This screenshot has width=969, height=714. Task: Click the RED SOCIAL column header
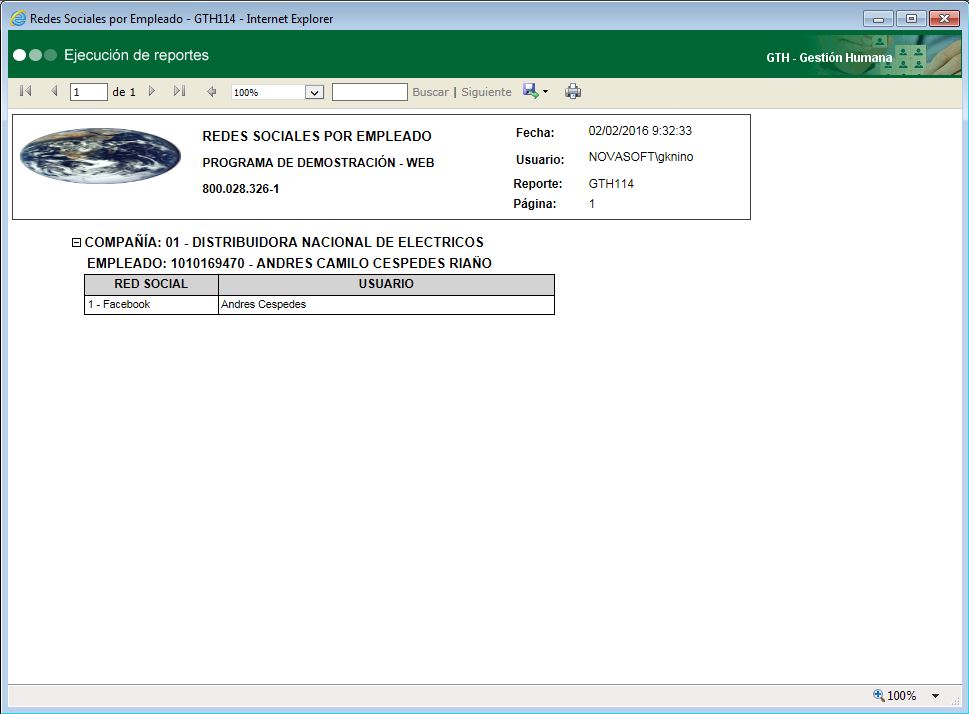(x=150, y=284)
